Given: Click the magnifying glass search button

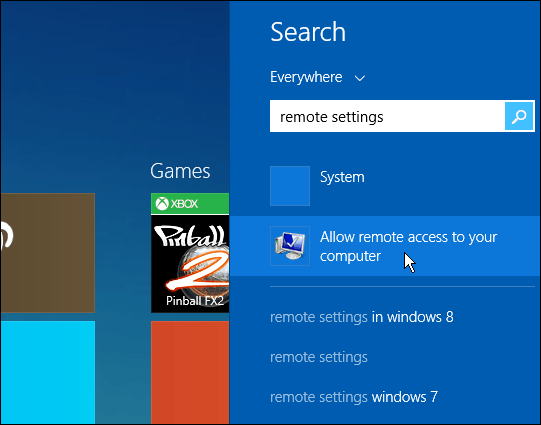Looking at the screenshot, I should point(519,116).
